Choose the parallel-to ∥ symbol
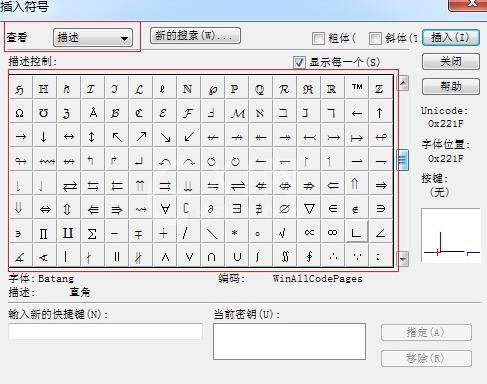This screenshot has height=384, width=487. [116, 256]
